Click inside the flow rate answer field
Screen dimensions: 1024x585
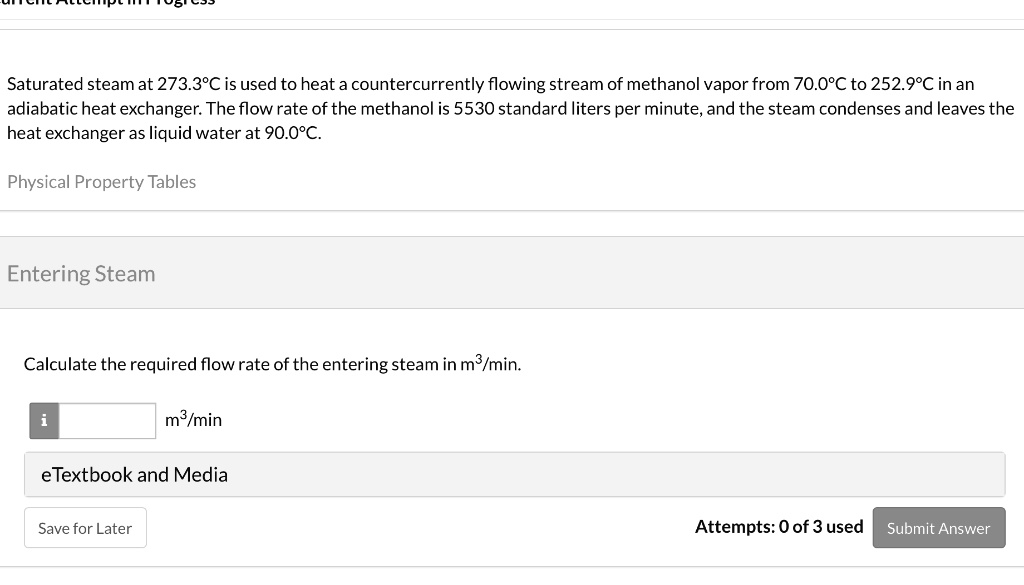pos(107,420)
